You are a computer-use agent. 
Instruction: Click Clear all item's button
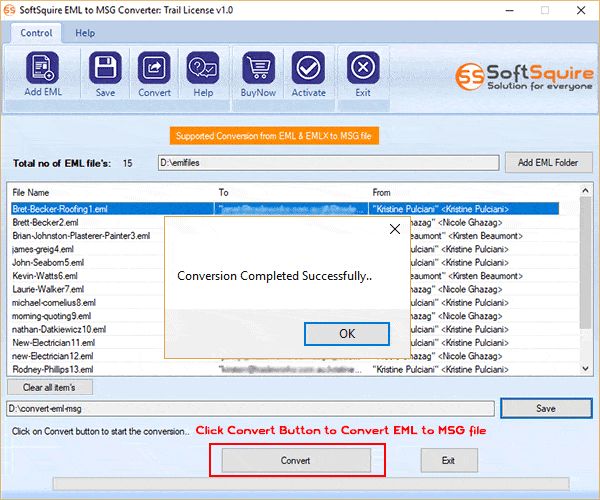click(x=50, y=387)
